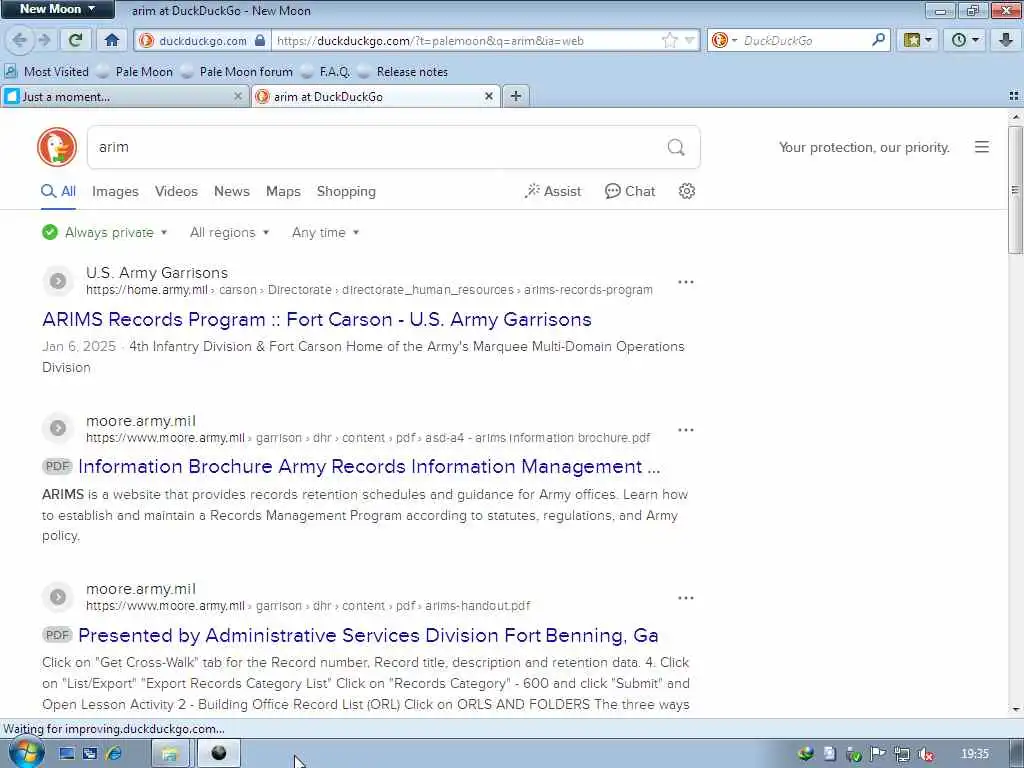The image size is (1024, 768).
Task: Open a new tab with plus button
Action: (516, 97)
